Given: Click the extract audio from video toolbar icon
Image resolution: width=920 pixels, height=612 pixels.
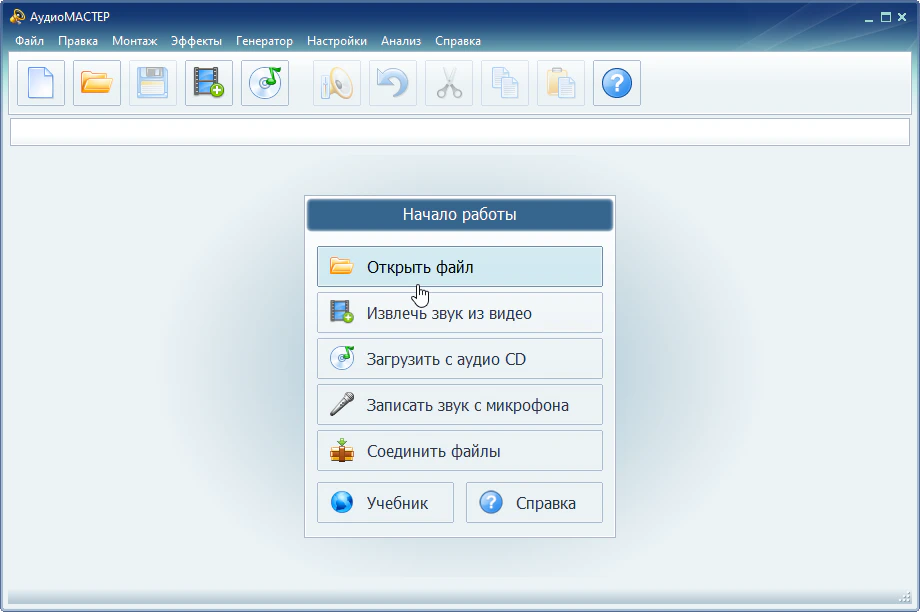Looking at the screenshot, I should 209,83.
